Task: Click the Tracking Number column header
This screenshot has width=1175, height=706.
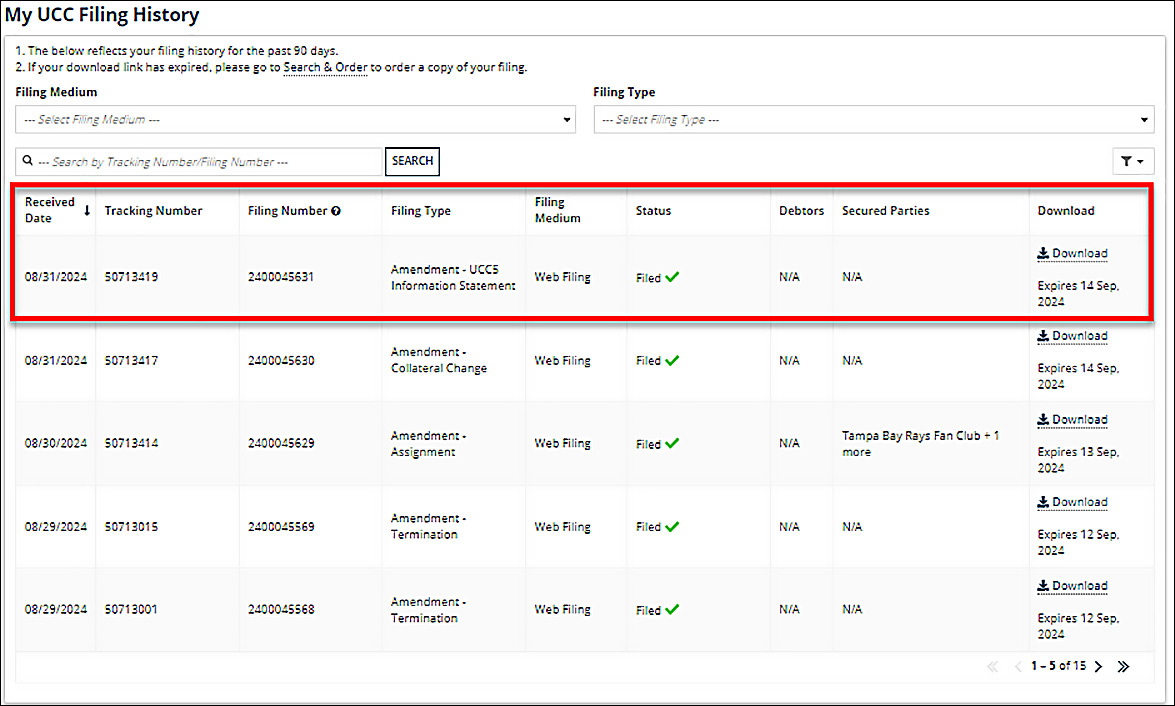Action: (x=153, y=211)
